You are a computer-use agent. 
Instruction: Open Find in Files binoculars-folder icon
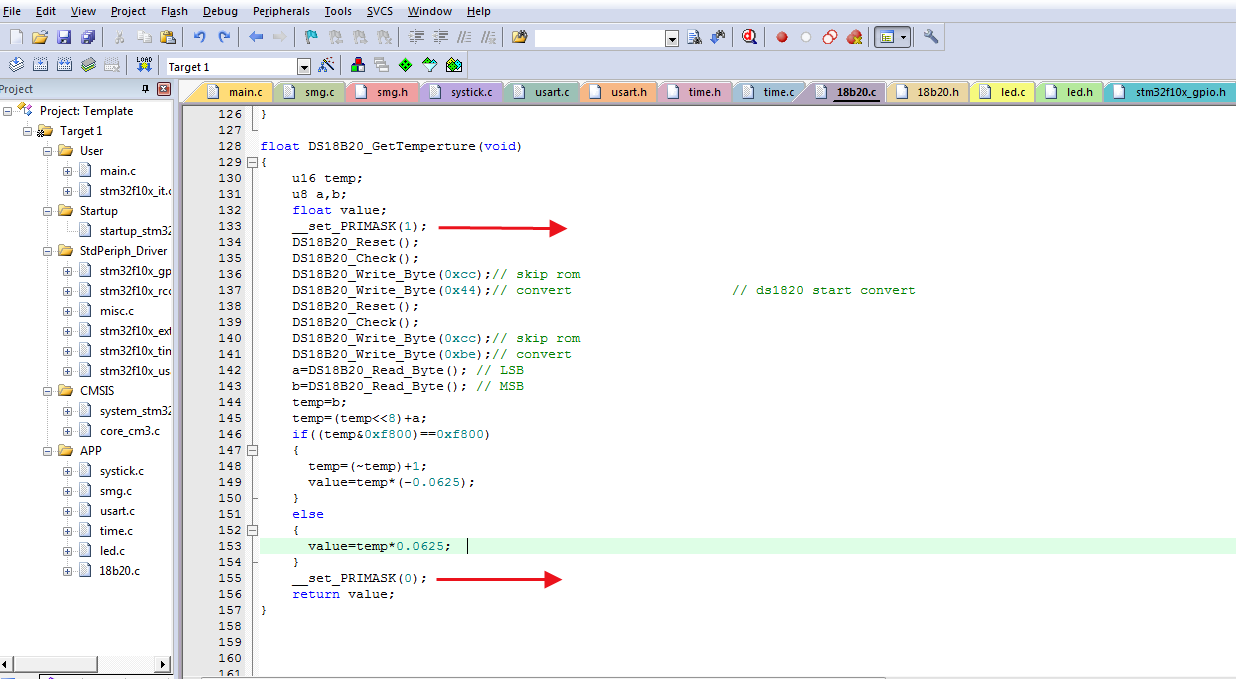point(519,37)
